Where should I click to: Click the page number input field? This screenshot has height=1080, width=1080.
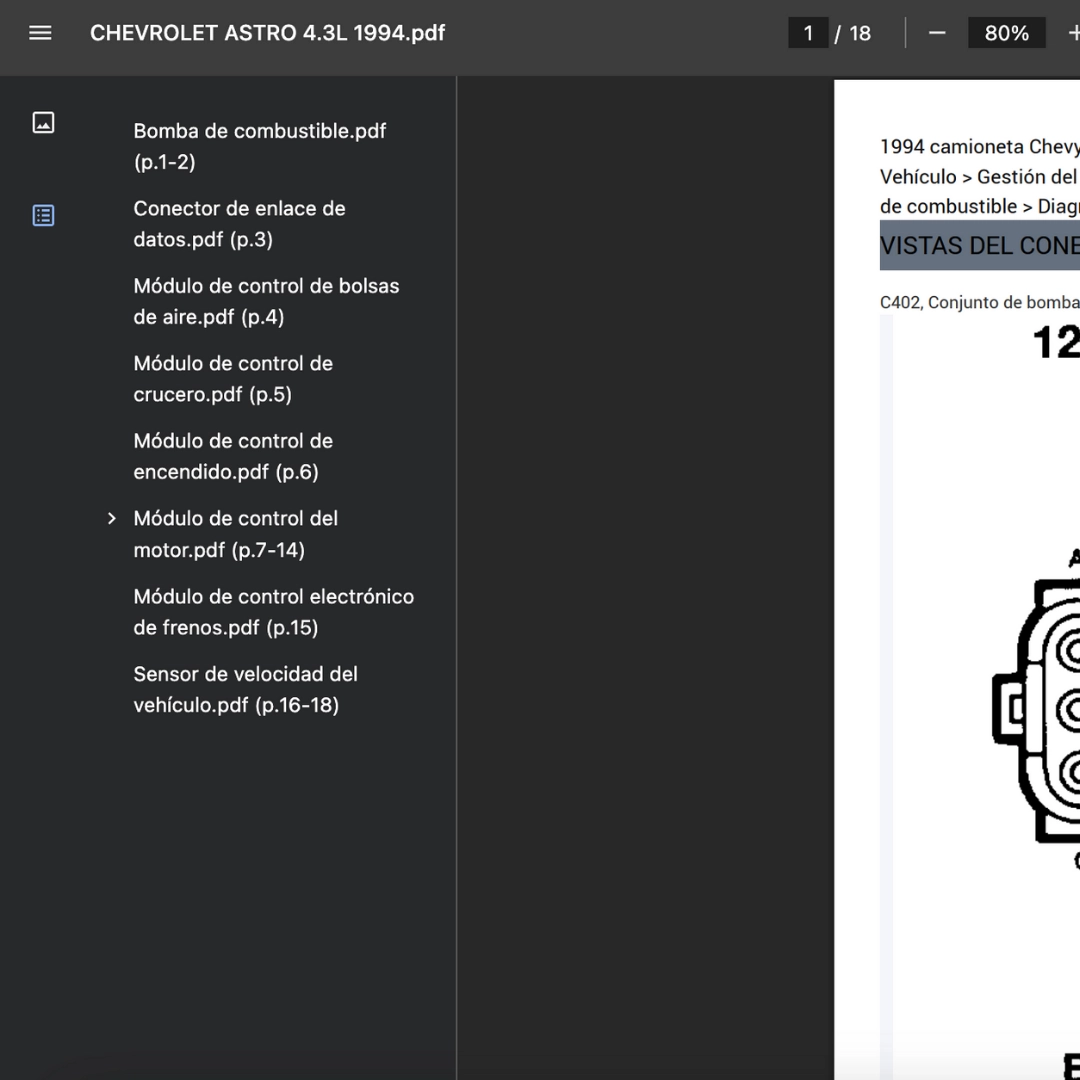pos(808,33)
